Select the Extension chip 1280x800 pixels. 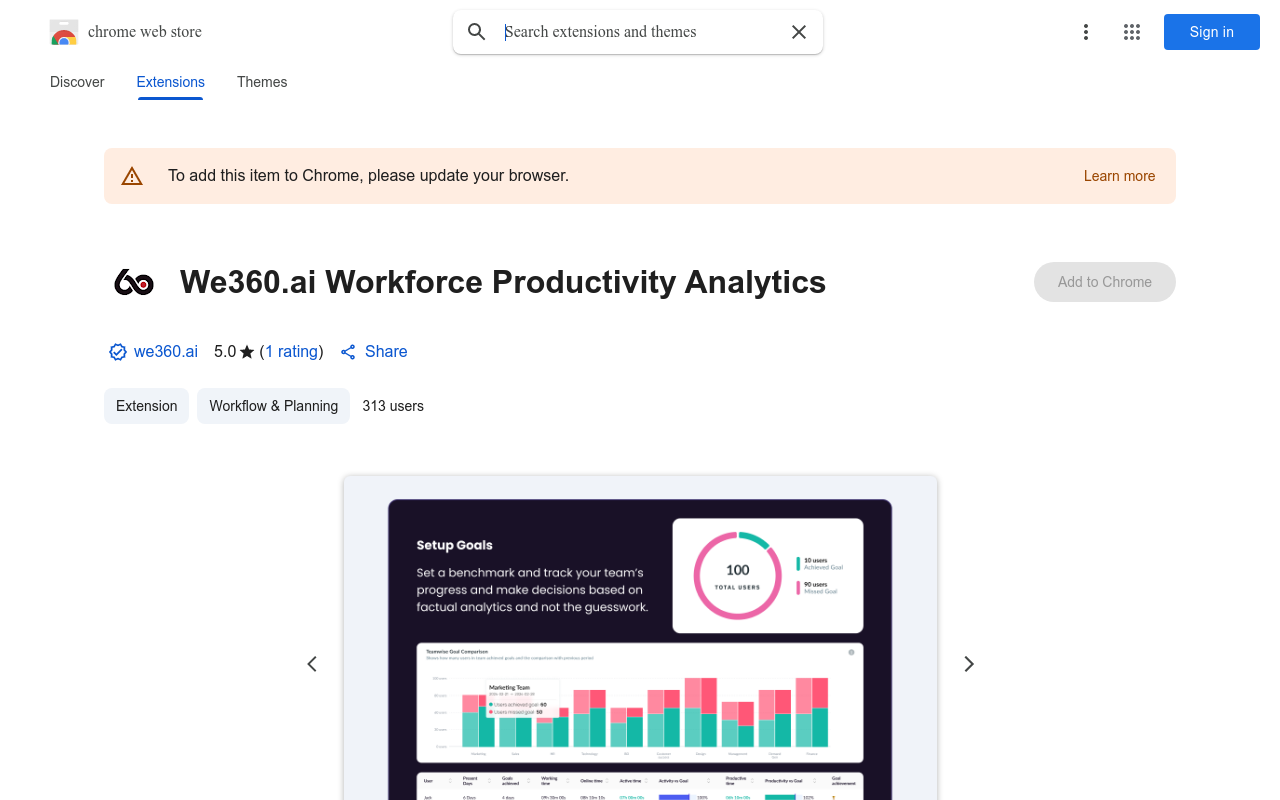[146, 406]
